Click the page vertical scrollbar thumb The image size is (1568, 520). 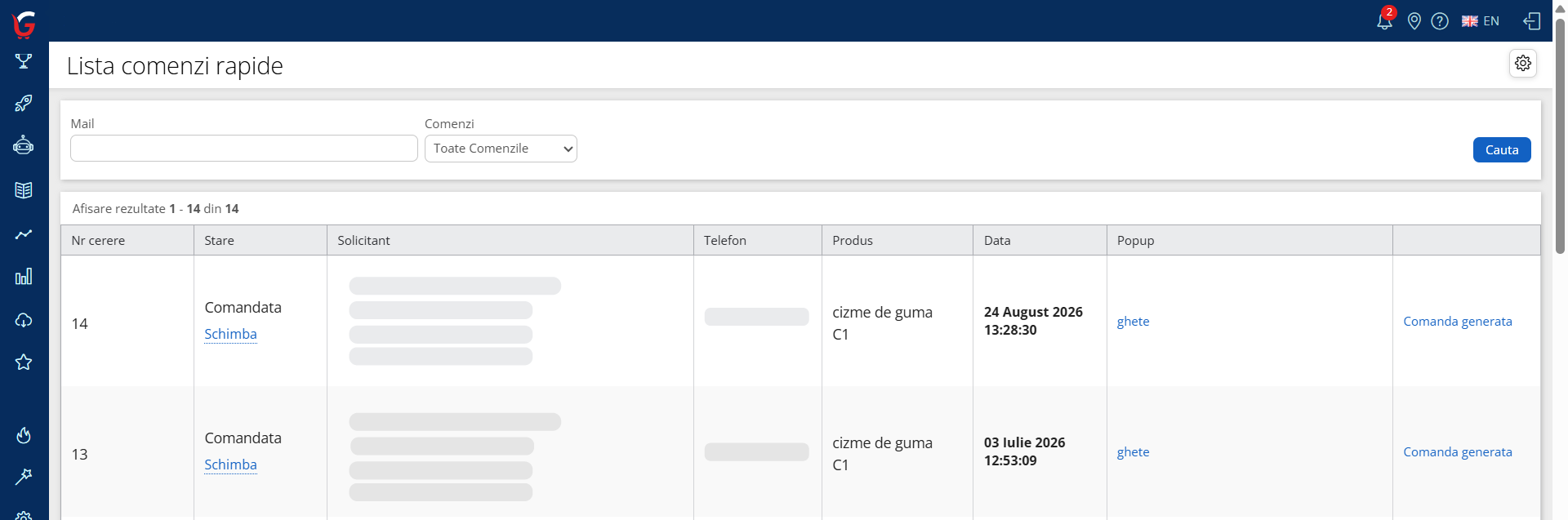1560,135
